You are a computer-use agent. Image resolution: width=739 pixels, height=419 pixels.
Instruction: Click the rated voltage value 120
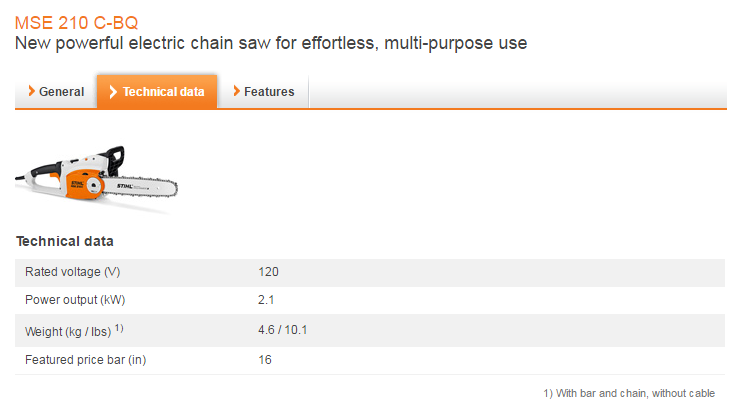coord(268,272)
